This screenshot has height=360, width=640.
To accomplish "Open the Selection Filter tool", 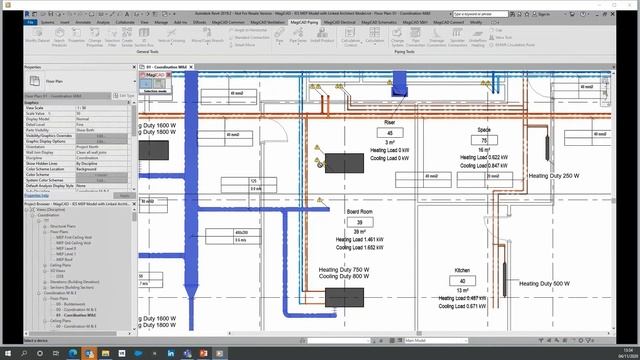I will [112, 37].
